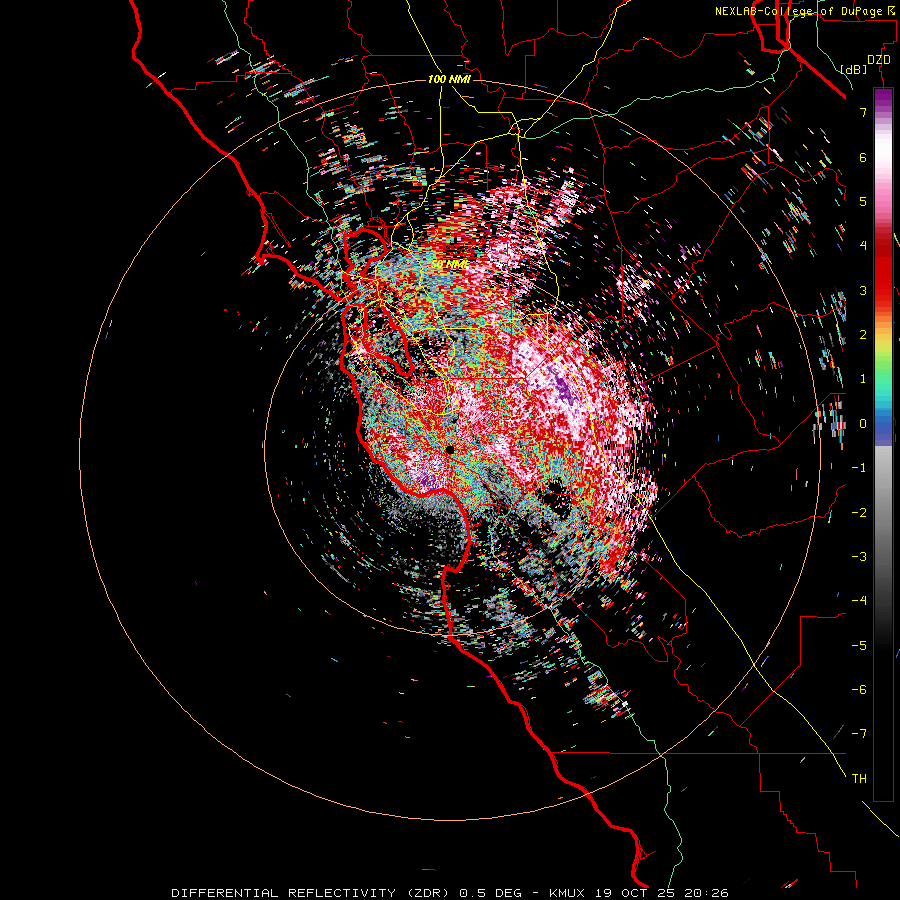900x900 pixels.
Task: Select the 7 value on the color scale
Action: (863, 112)
